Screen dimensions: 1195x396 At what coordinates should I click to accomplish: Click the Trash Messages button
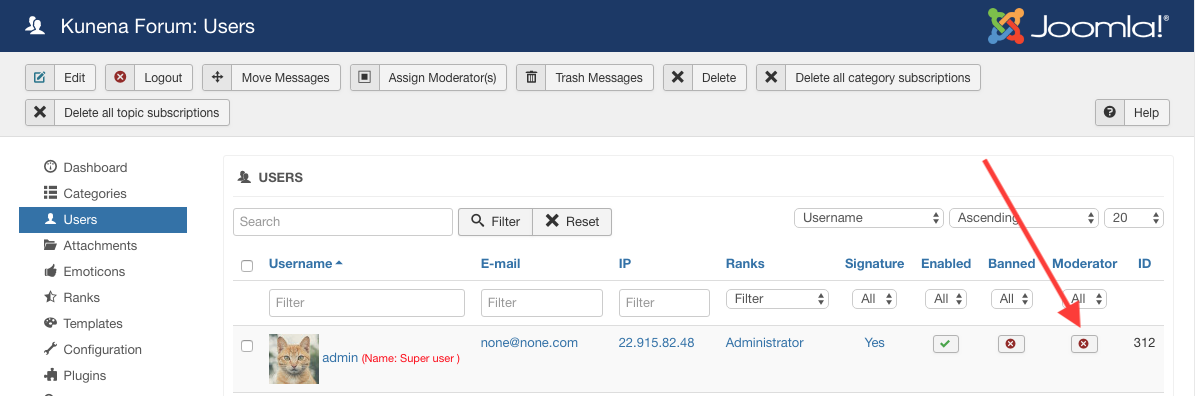[x=585, y=77]
